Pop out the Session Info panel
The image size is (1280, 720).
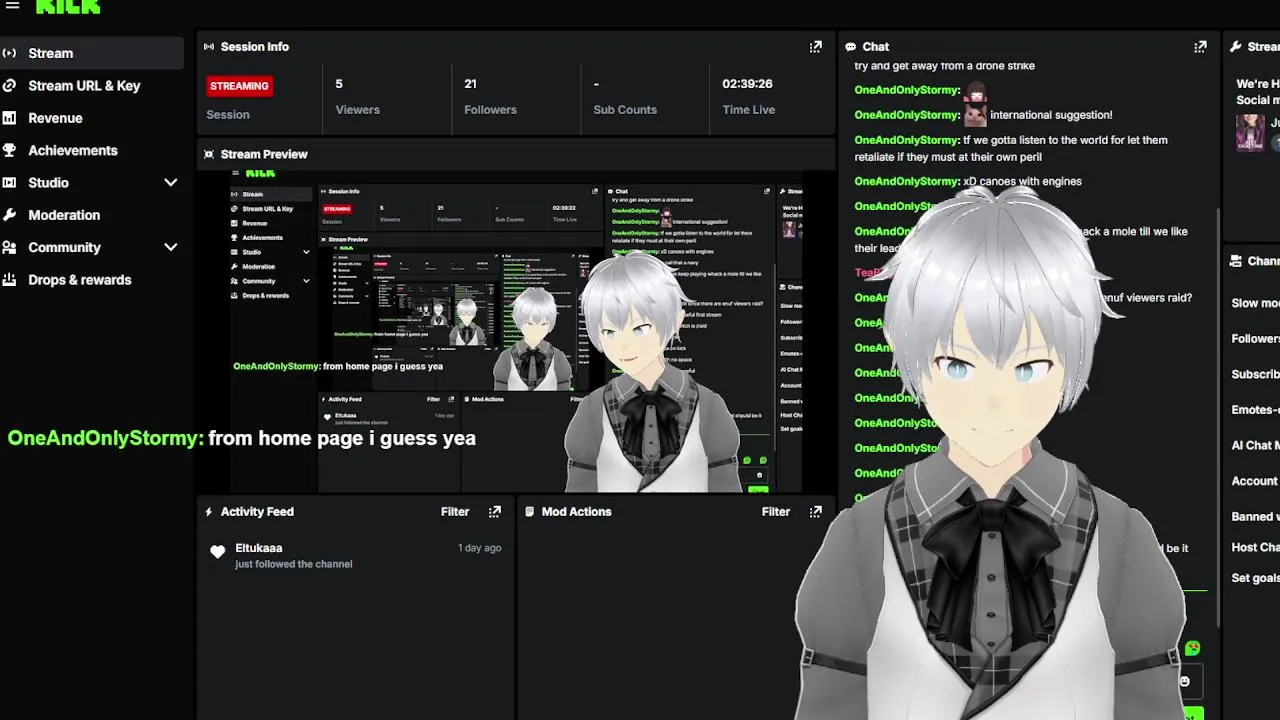(x=816, y=47)
